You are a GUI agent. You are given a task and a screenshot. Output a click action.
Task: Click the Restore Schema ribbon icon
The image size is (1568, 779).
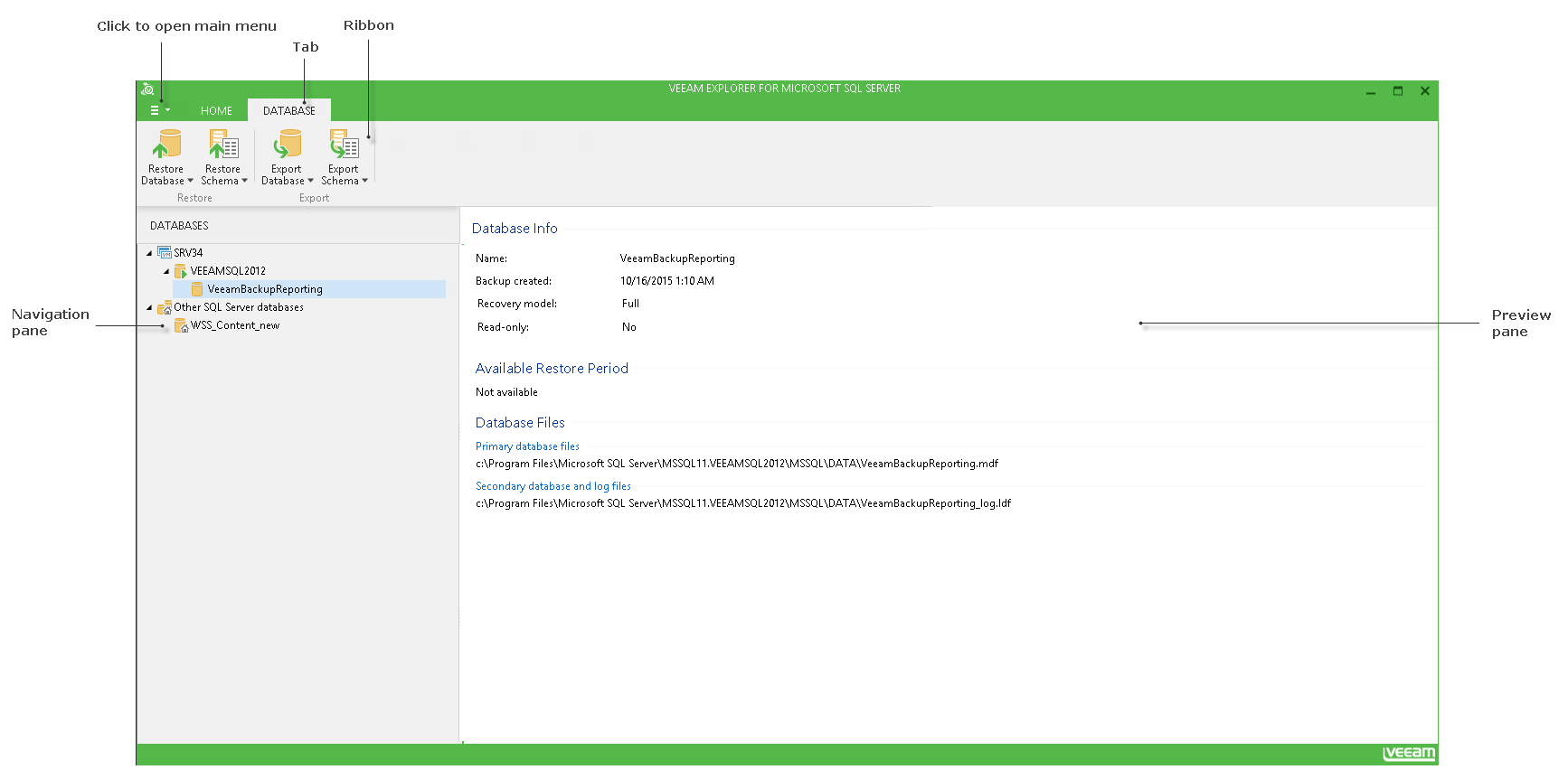(x=223, y=144)
